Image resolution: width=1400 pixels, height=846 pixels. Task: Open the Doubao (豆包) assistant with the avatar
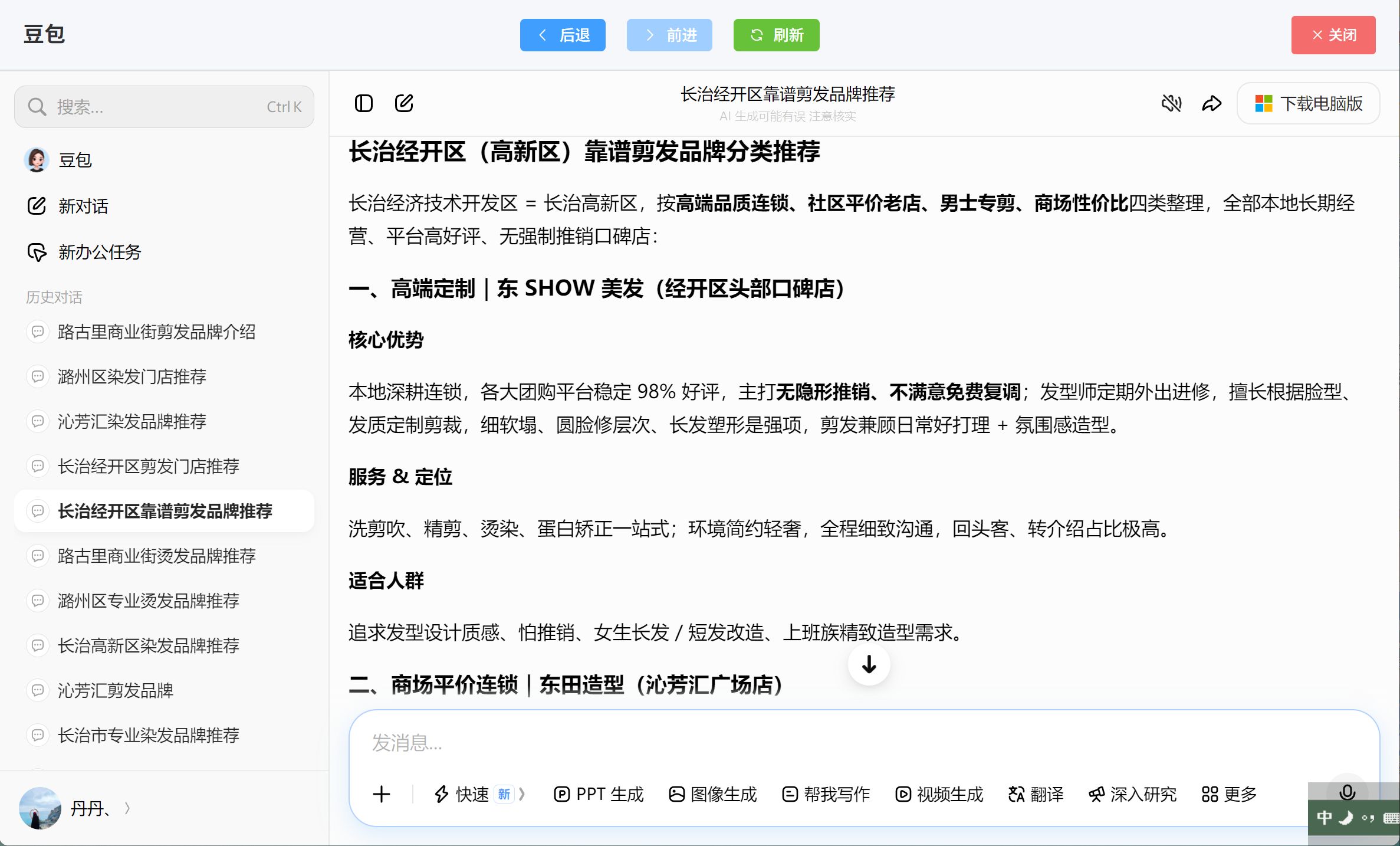pyautogui.click(x=37, y=160)
